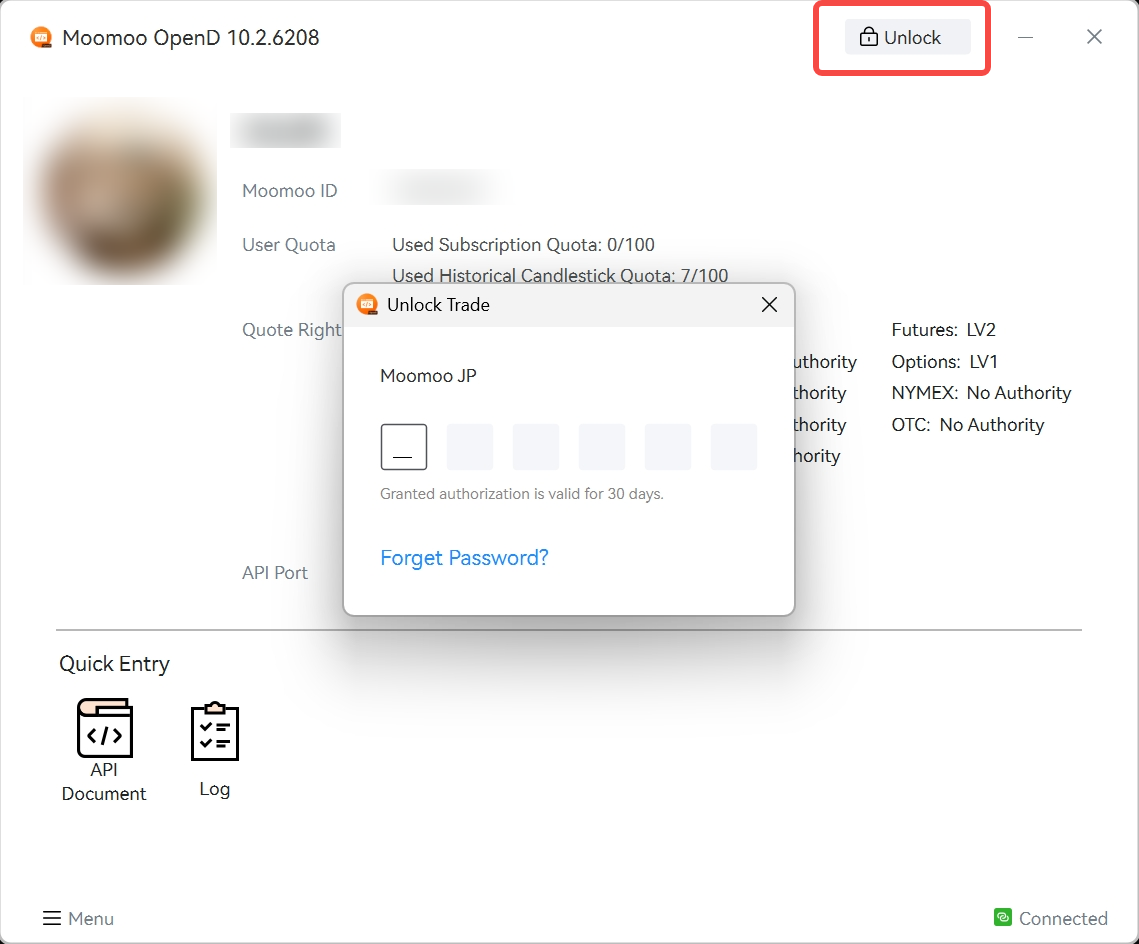This screenshot has width=1139, height=944.
Task: Click the 'Moomoo ID' label
Action: (289, 191)
